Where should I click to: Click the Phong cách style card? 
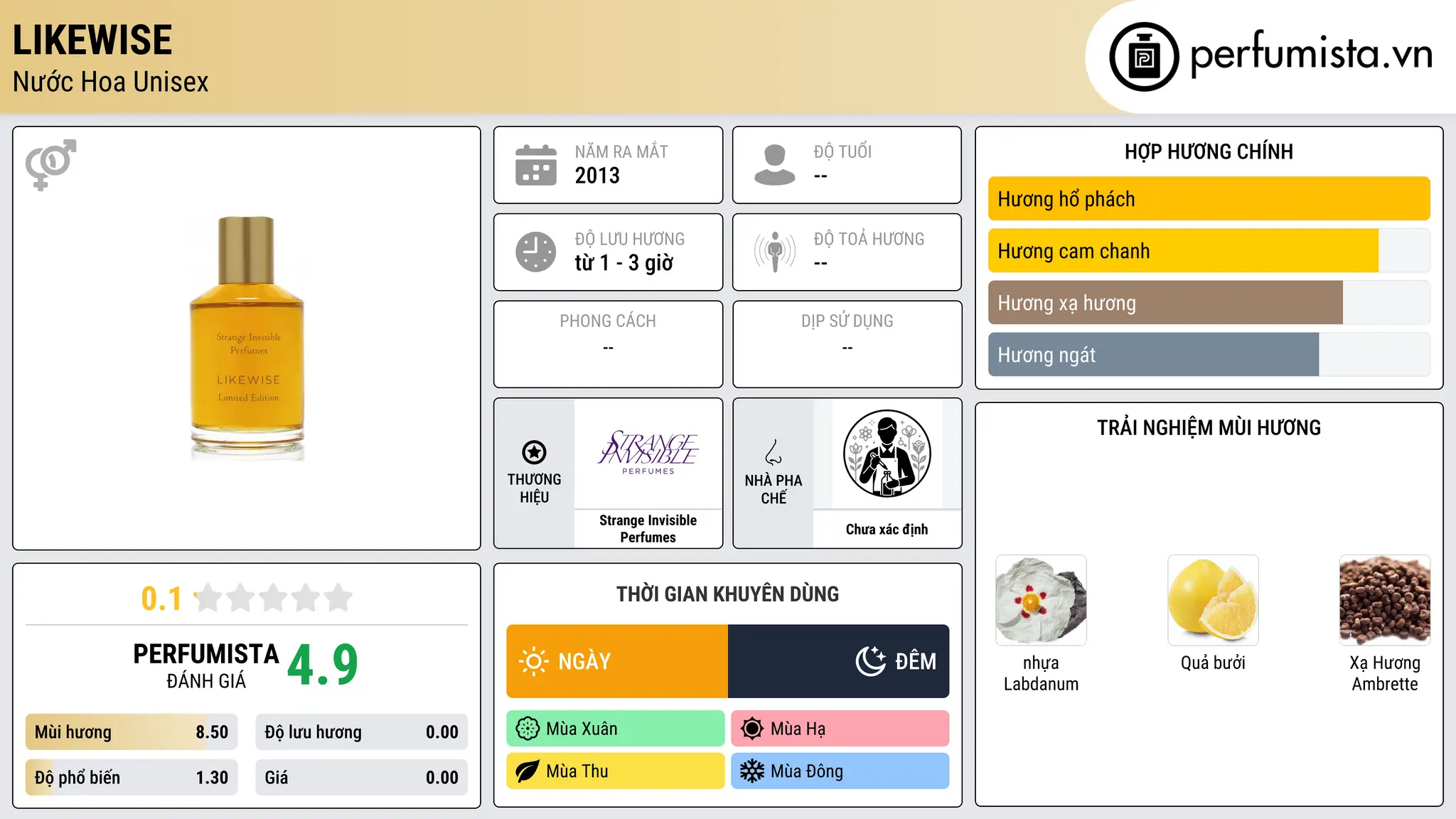609,344
